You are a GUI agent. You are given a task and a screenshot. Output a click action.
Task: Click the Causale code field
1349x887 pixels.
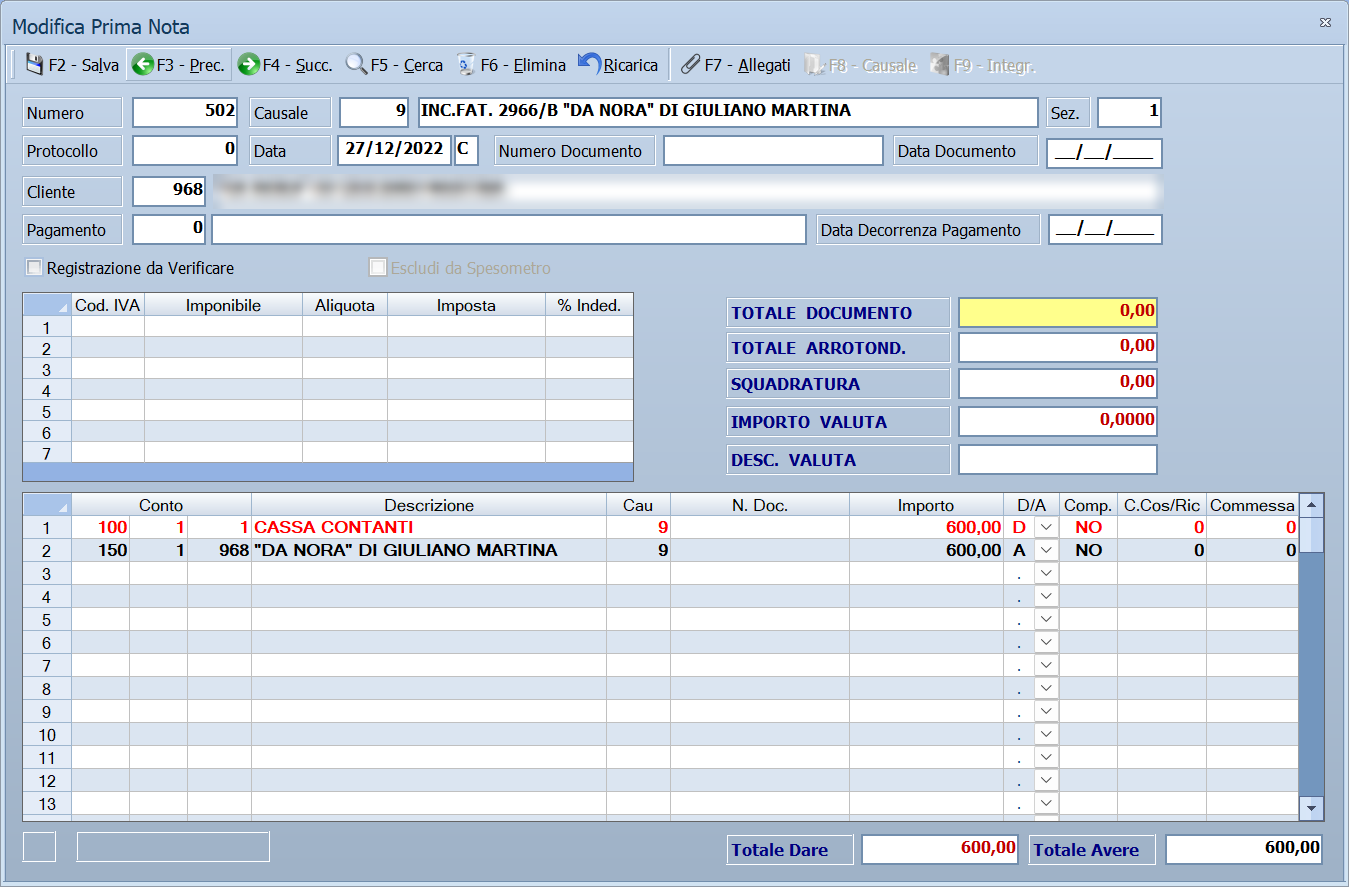point(375,112)
